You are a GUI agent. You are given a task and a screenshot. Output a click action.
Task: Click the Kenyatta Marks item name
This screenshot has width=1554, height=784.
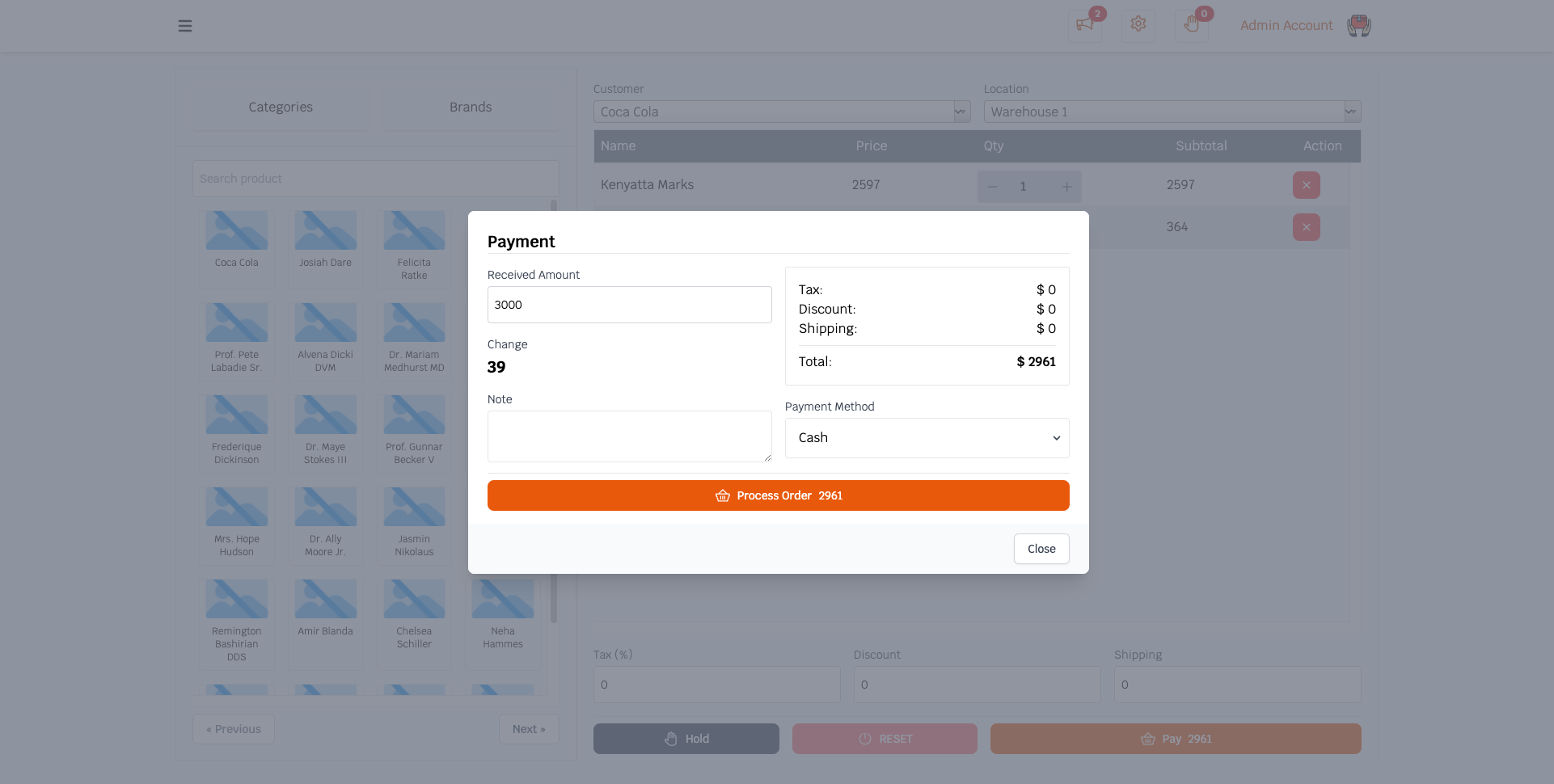pos(647,185)
